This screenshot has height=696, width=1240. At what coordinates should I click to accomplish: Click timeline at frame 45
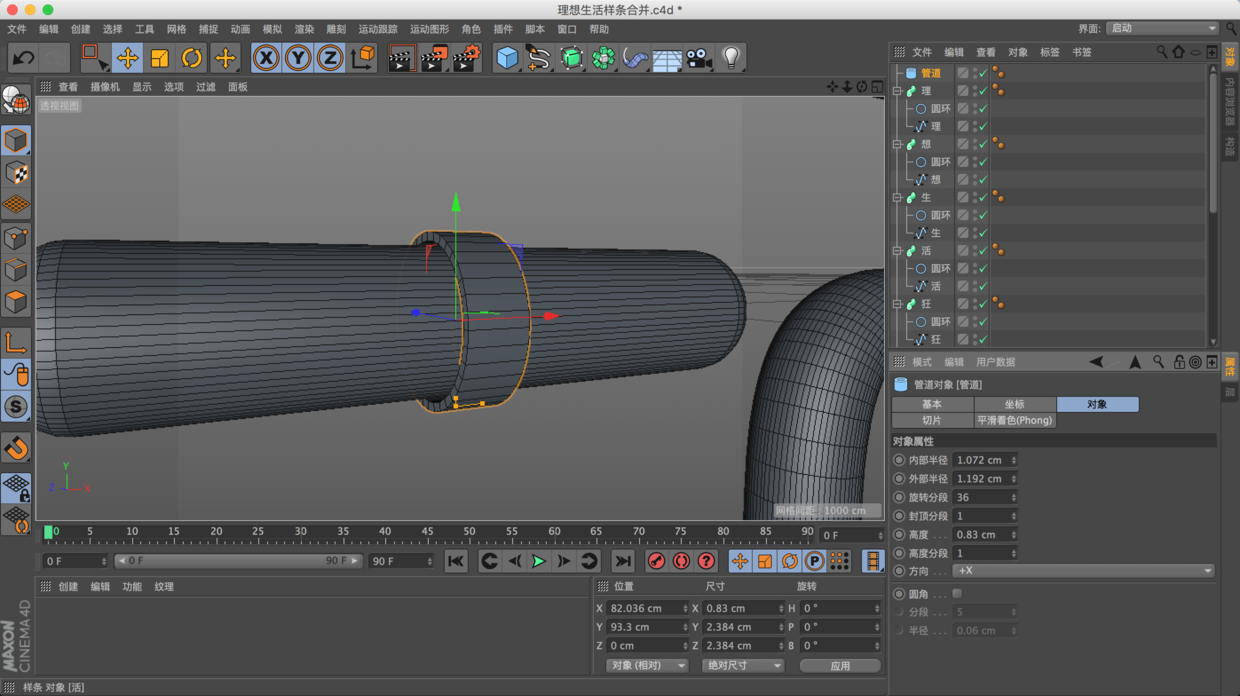click(x=427, y=534)
